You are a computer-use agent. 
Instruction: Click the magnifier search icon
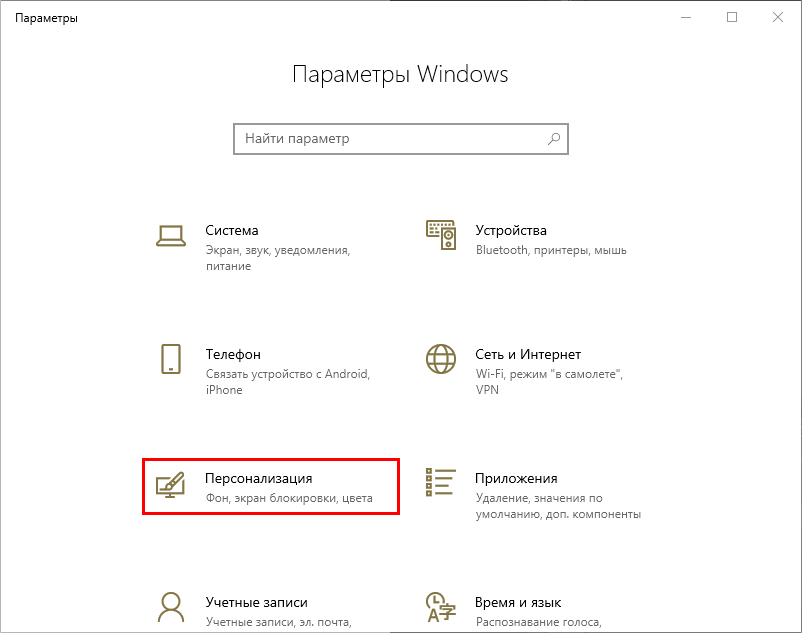[x=554, y=139]
